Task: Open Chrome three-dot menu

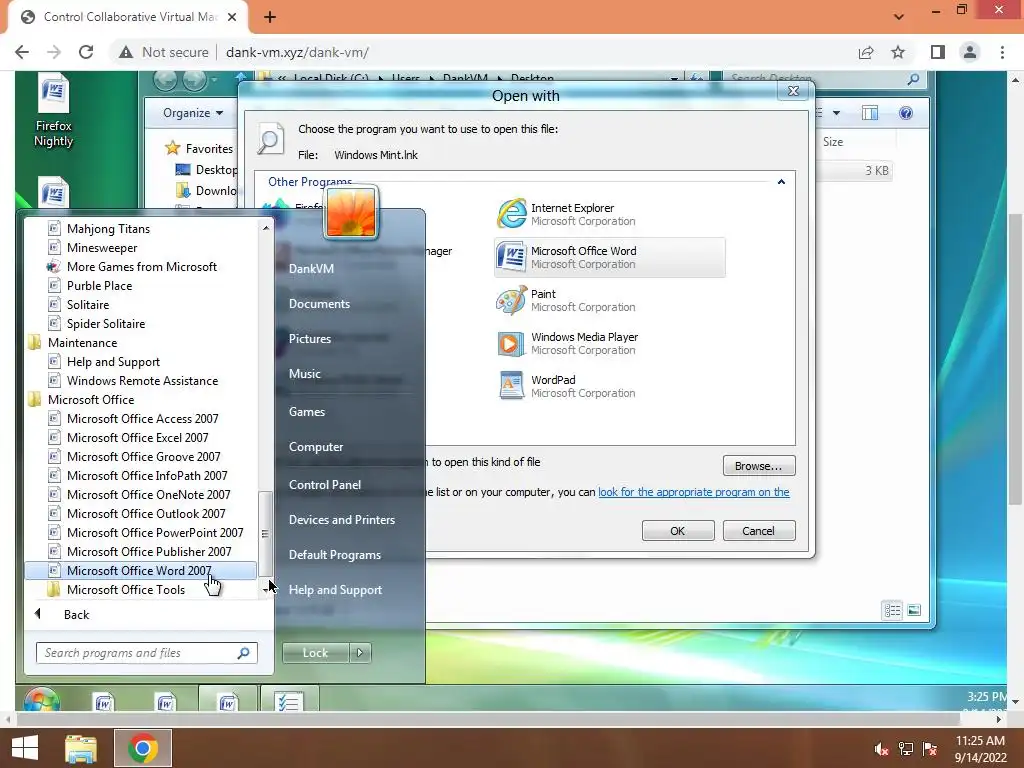Action: point(1002,52)
